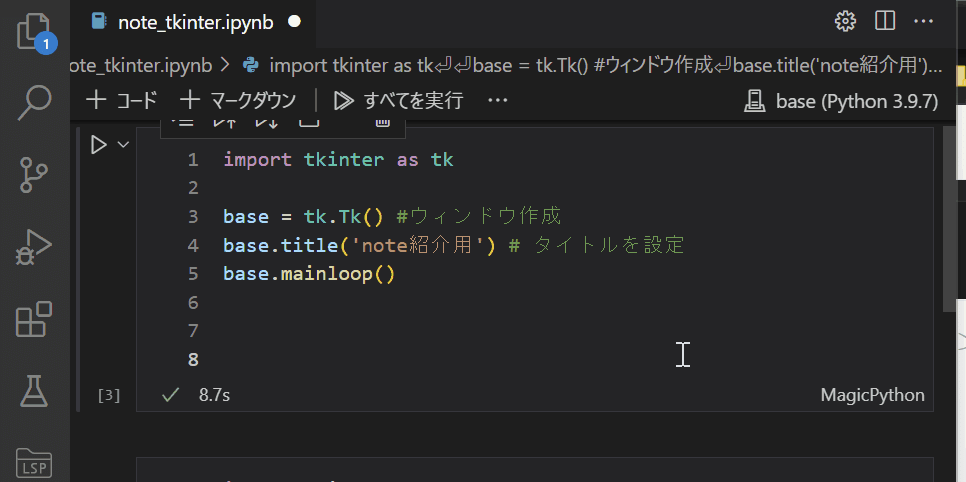Click the unsaved dot on note_tkinter.ipynb tab
Viewport: 966px width, 482px height.
(x=294, y=22)
